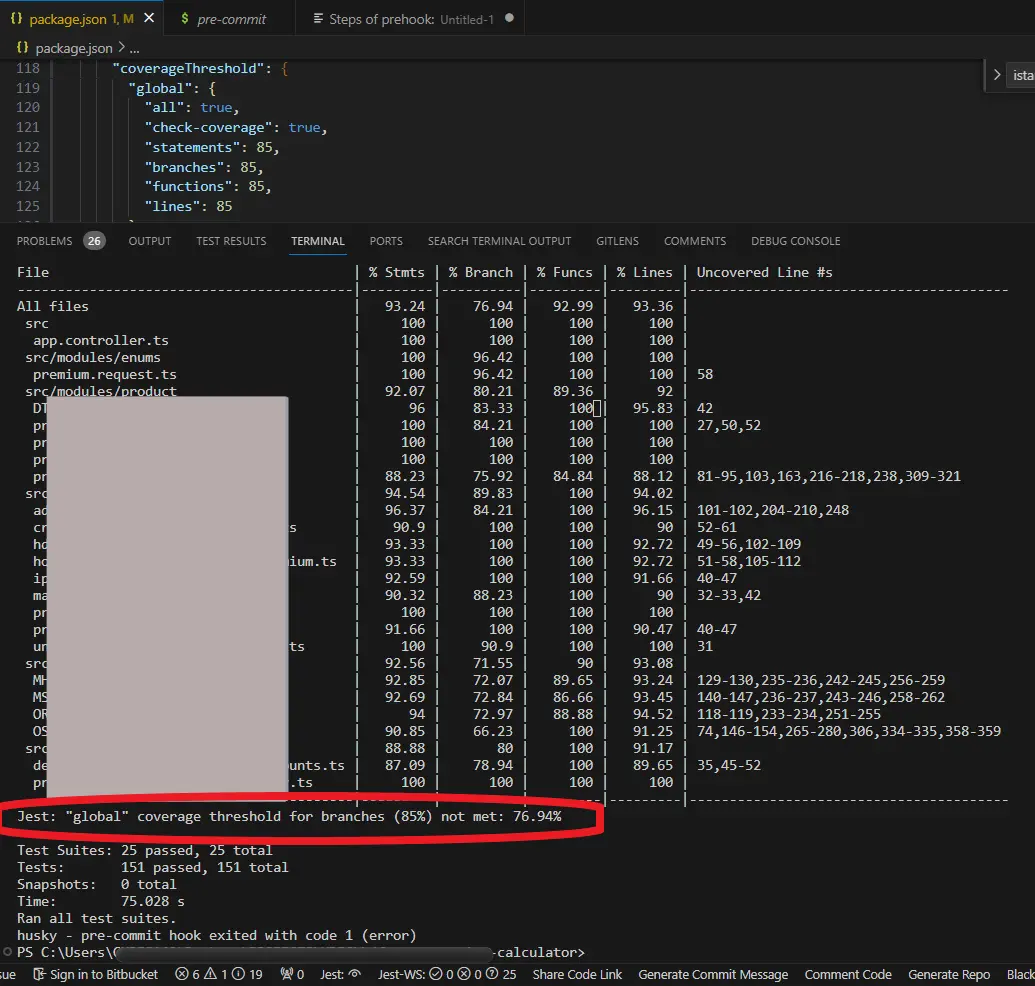This screenshot has width=1035, height=986.
Task: Open the PROBLEMS panel tab
Action: [x=44, y=241]
